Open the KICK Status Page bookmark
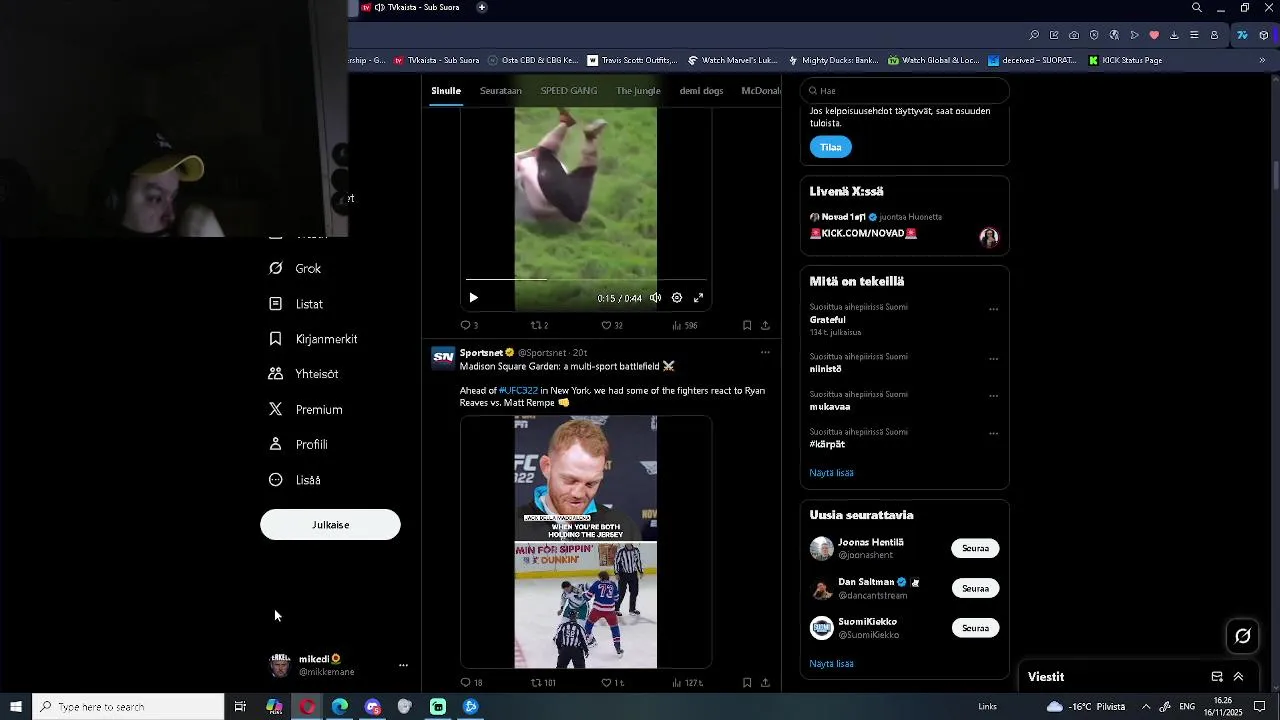This screenshot has height=720, width=1280. pos(1125,60)
